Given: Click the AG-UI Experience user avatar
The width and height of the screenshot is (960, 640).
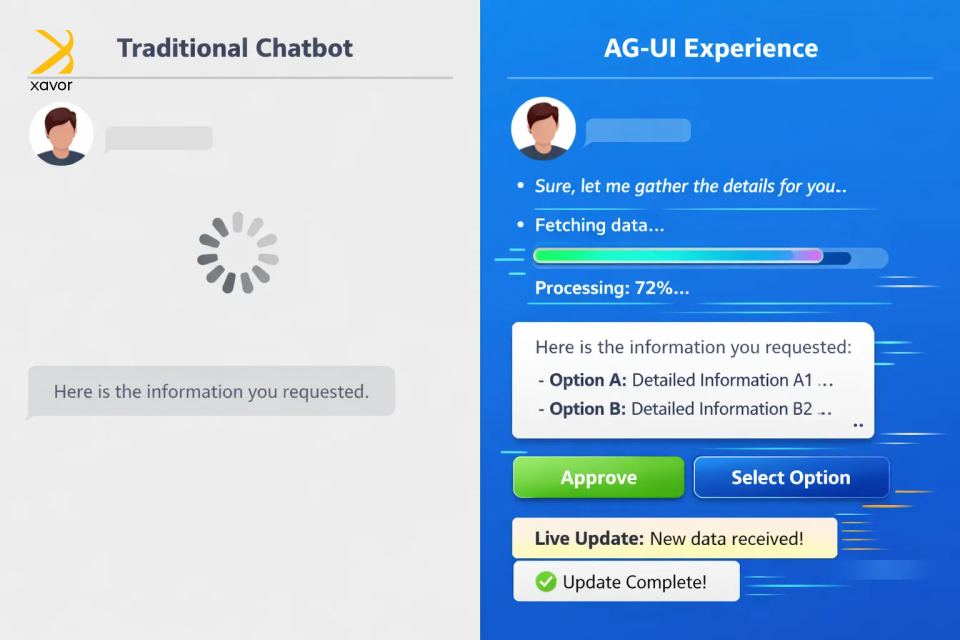Looking at the screenshot, I should 543,129.
